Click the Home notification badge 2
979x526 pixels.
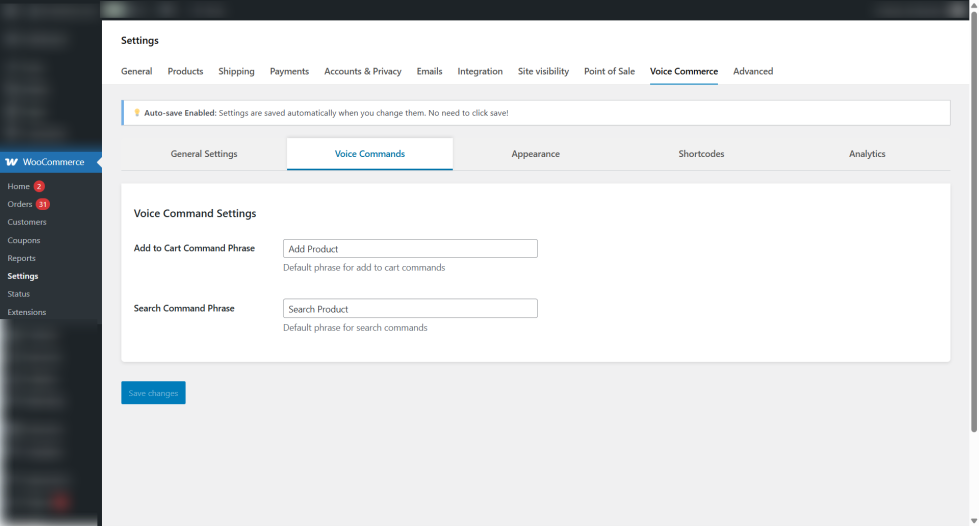click(39, 186)
